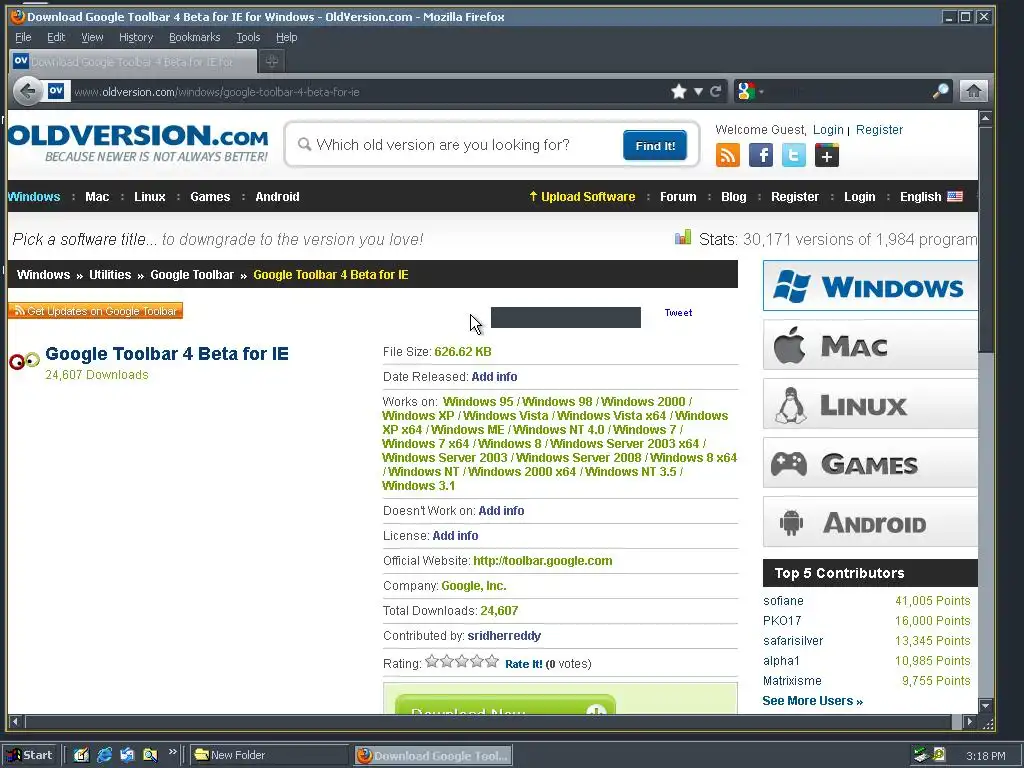The image size is (1024, 768).
Task: Open the toolbar.google.com website link
Action: [x=543, y=560]
